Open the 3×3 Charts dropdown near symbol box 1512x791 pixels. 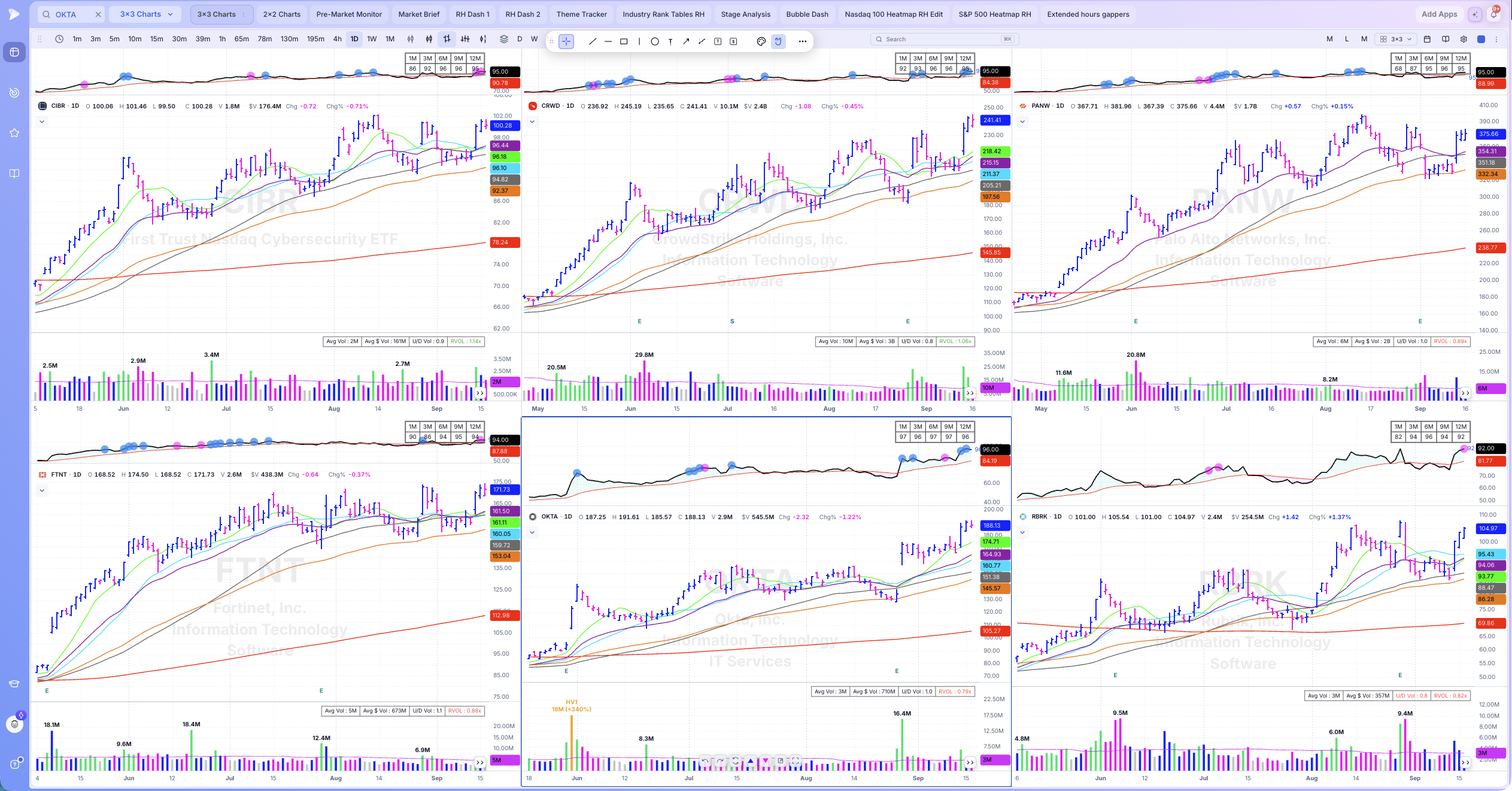click(145, 14)
